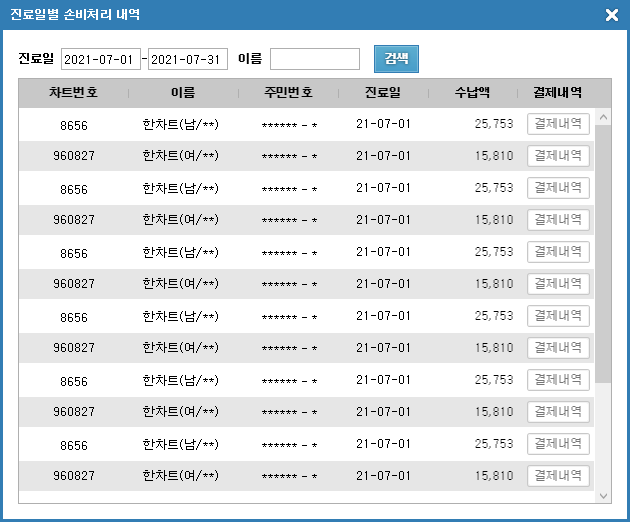This screenshot has height=522, width=630.
Task: Click the 이름 name input field
Action: click(315, 59)
